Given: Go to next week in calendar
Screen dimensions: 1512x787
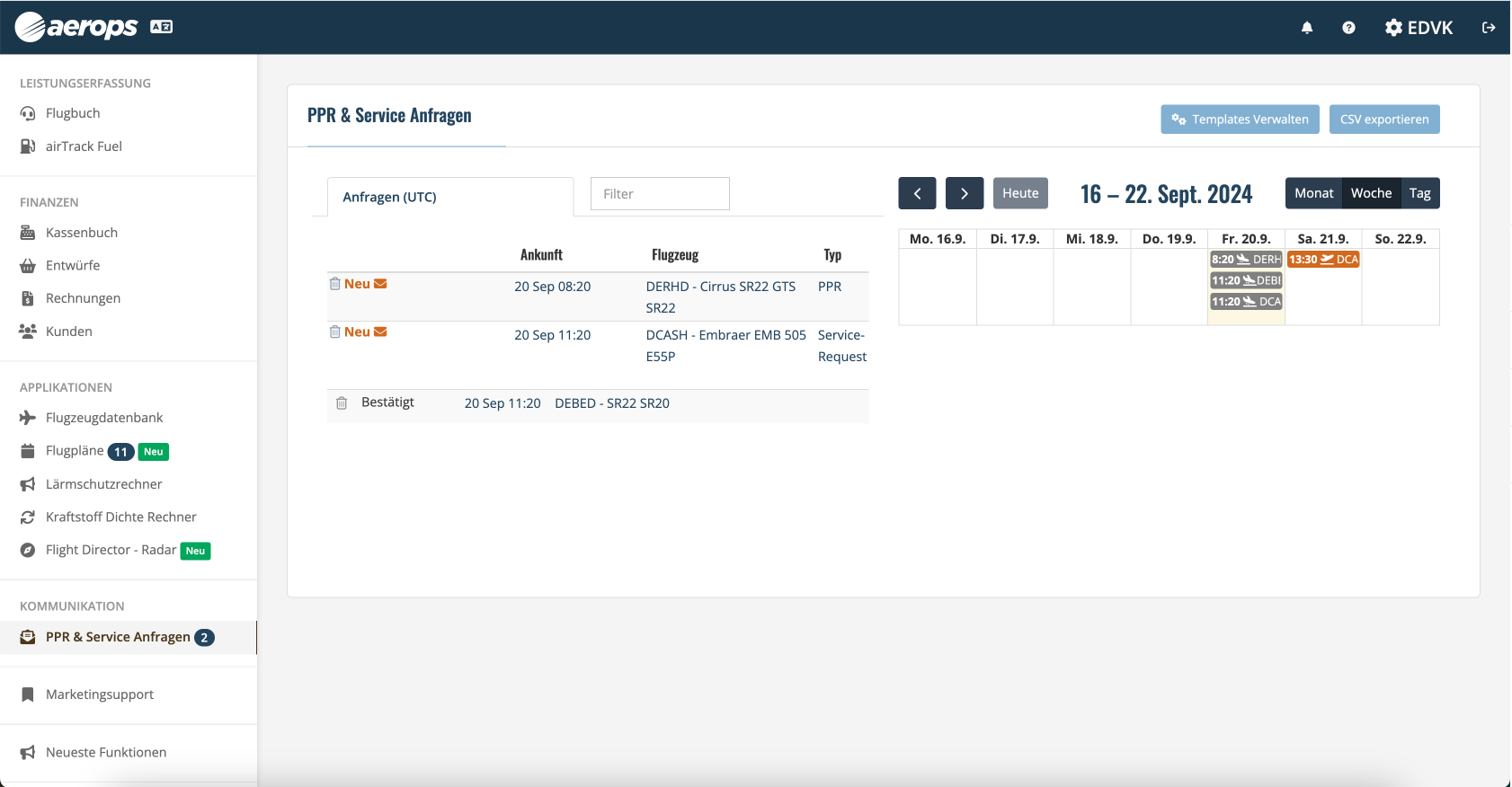Looking at the screenshot, I should pos(965,193).
